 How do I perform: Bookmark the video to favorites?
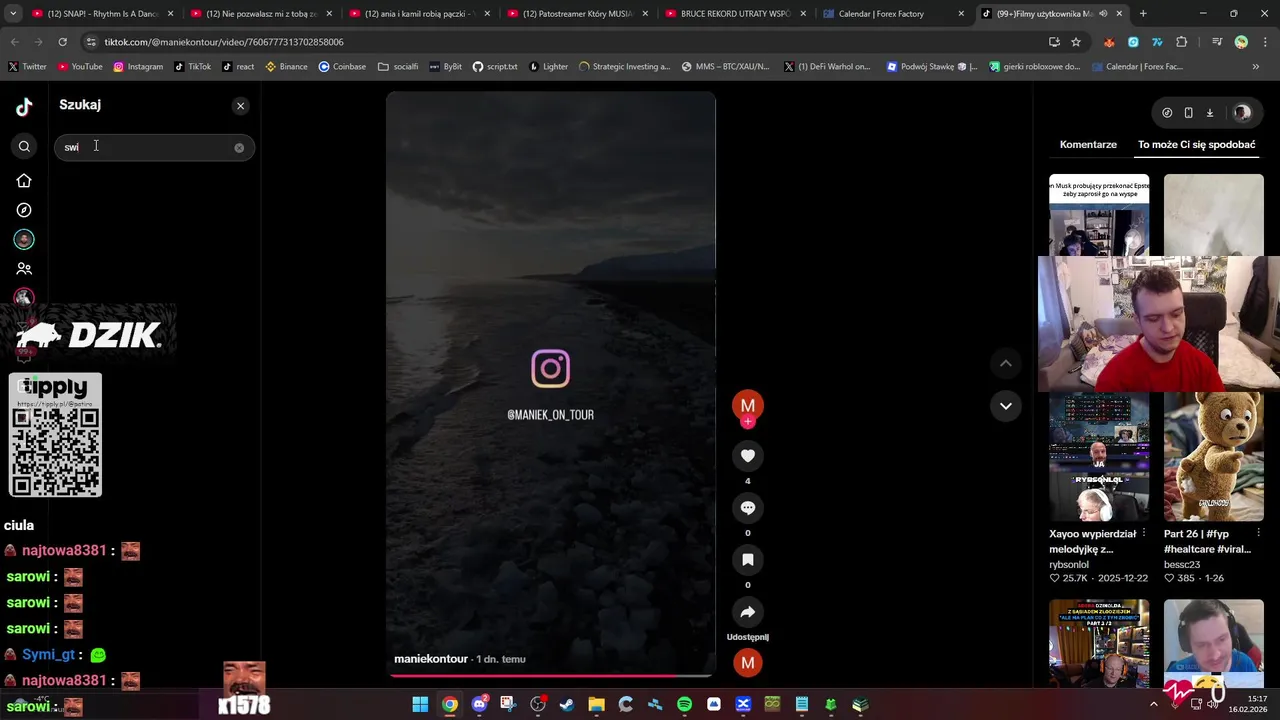click(x=747, y=560)
